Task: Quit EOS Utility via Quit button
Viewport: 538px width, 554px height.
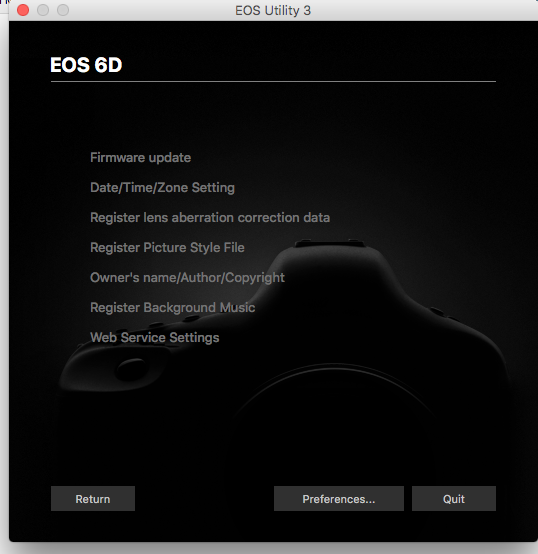Action: pyautogui.click(x=454, y=499)
